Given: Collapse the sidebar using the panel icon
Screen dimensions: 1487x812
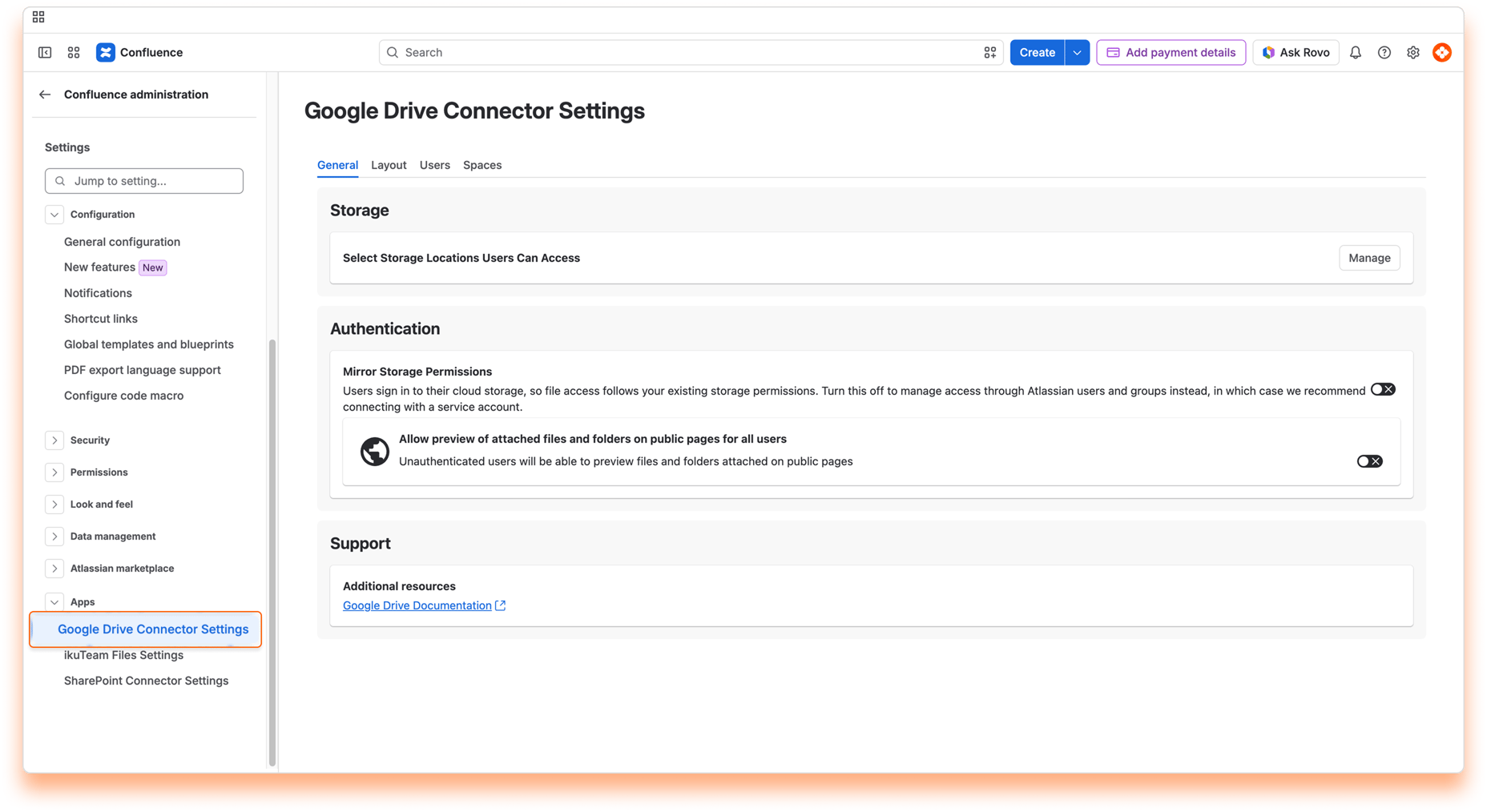Looking at the screenshot, I should tap(45, 52).
